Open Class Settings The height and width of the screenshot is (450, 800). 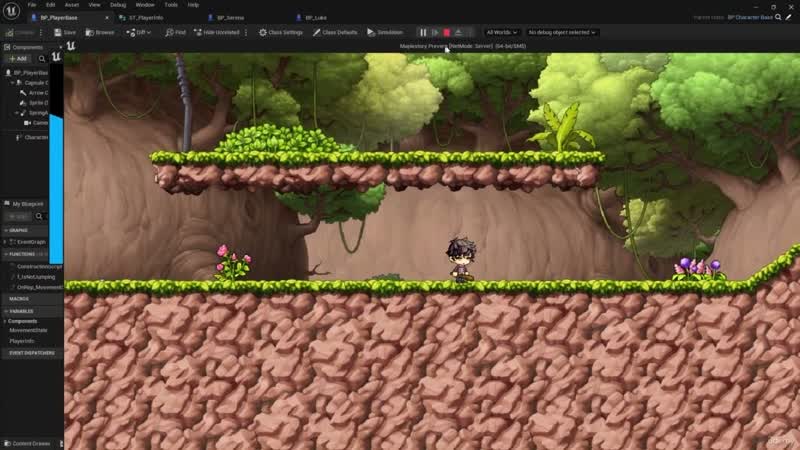[x=281, y=32]
